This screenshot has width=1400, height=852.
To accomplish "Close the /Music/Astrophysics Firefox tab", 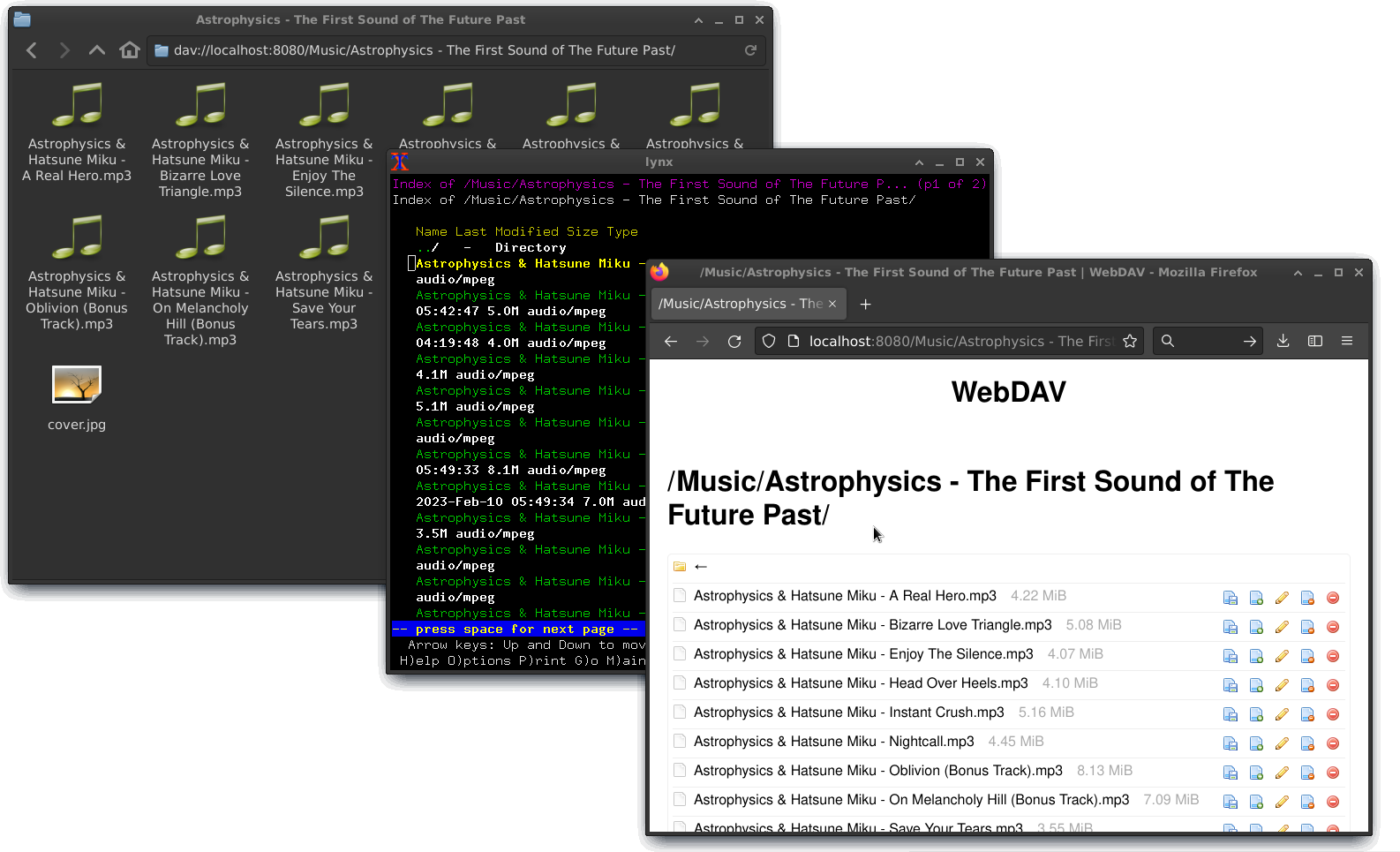I will [832, 304].
